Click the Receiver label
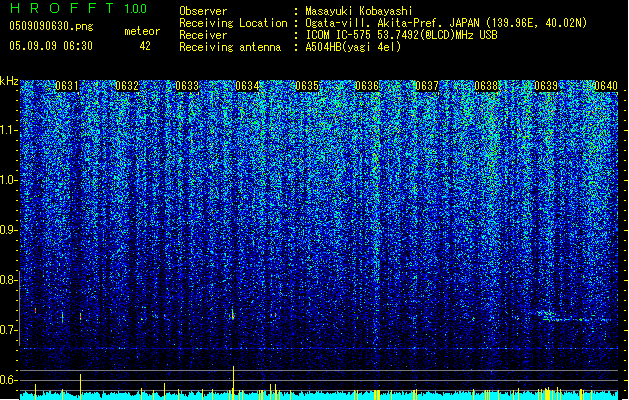This screenshot has width=629, height=400. (x=203, y=35)
